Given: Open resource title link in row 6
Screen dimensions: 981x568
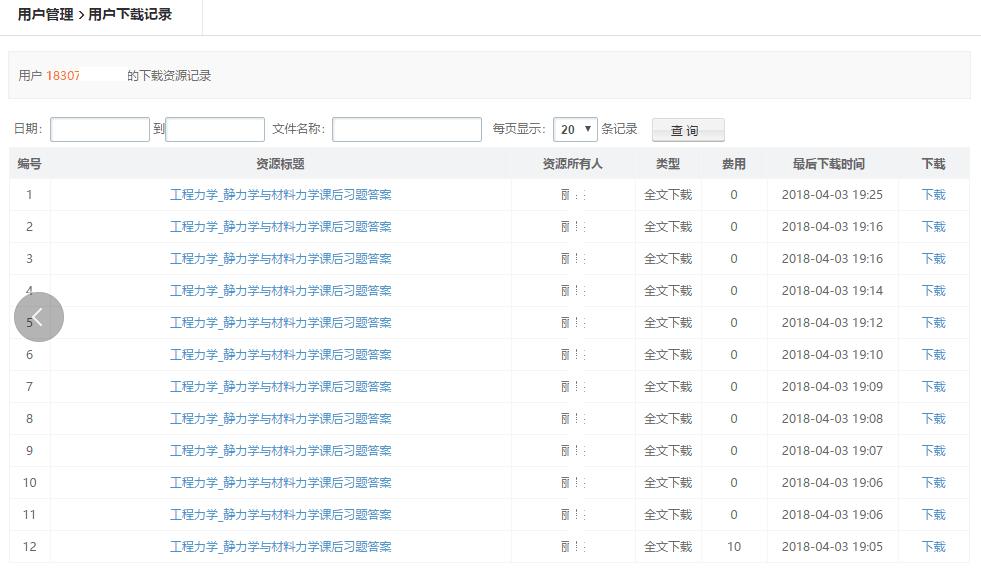Looking at the screenshot, I should [x=280, y=355].
